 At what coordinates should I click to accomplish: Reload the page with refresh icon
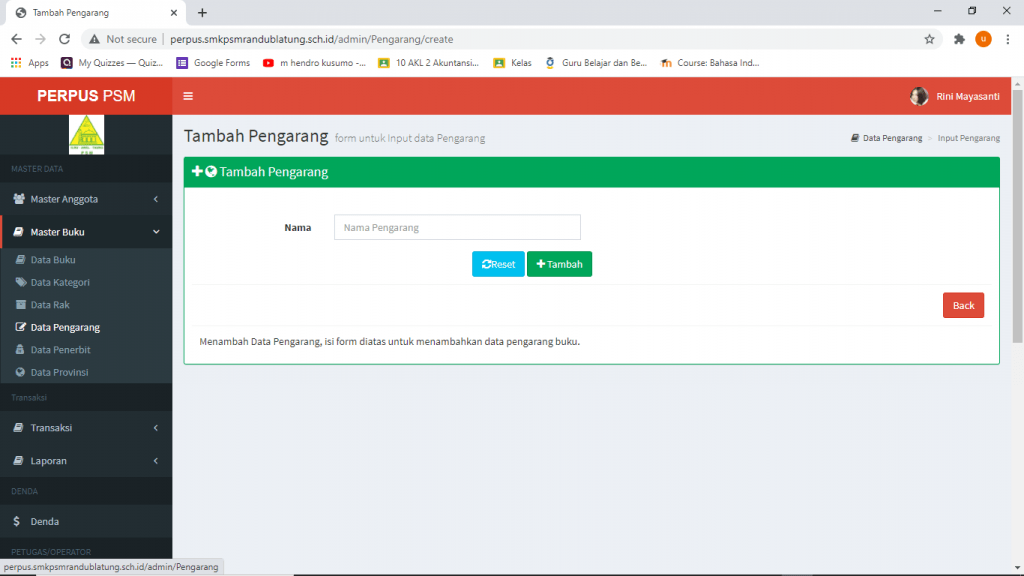[64, 39]
